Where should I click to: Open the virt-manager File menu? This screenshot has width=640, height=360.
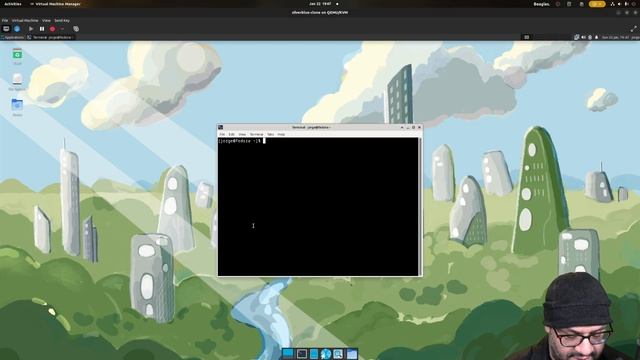tap(5, 20)
